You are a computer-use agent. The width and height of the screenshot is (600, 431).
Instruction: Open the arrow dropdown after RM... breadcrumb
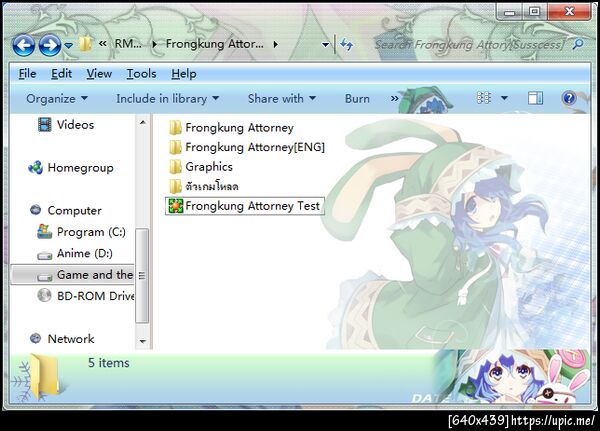pos(154,44)
